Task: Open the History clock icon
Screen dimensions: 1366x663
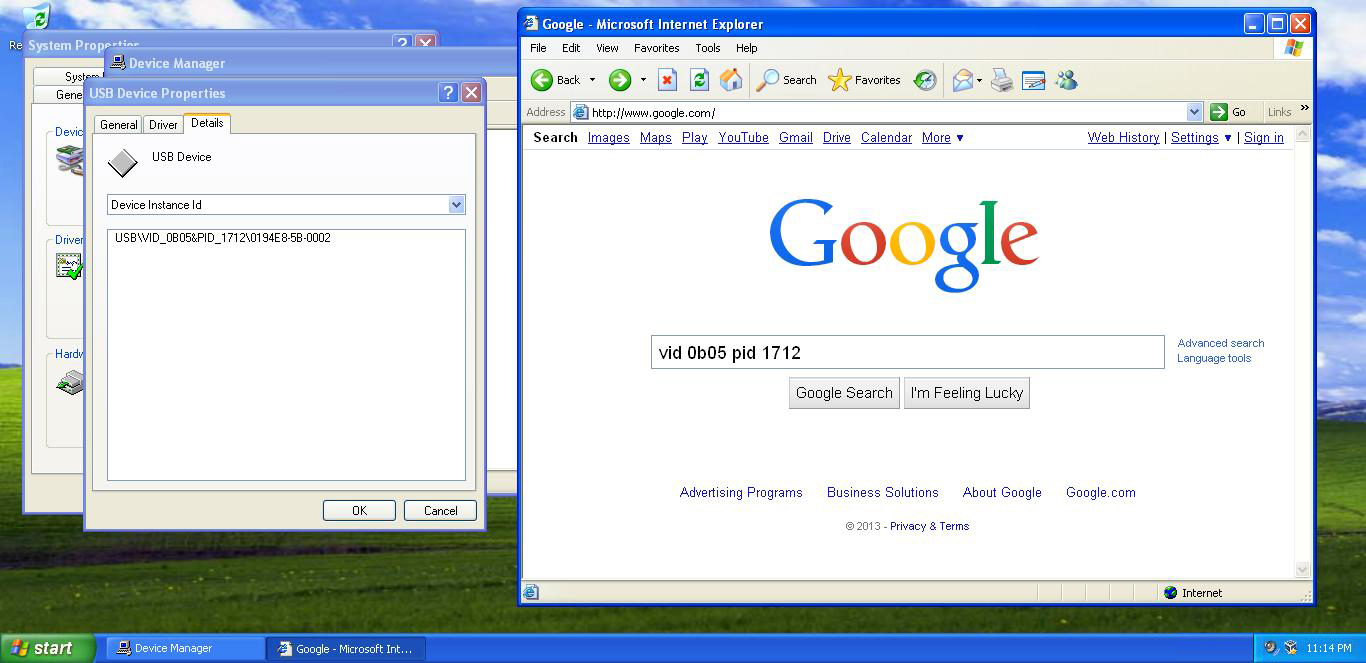Action: click(x=925, y=80)
